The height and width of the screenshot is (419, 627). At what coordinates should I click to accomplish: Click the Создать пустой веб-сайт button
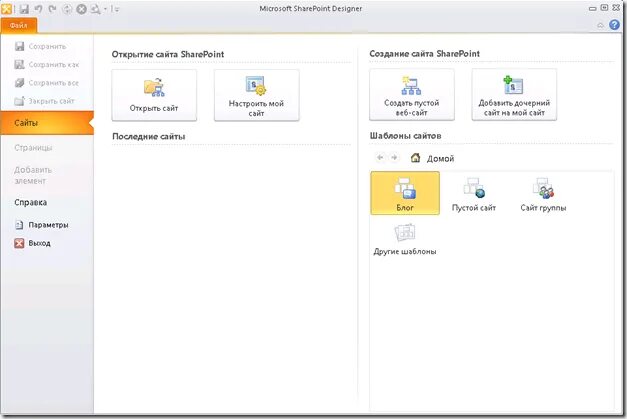click(412, 94)
